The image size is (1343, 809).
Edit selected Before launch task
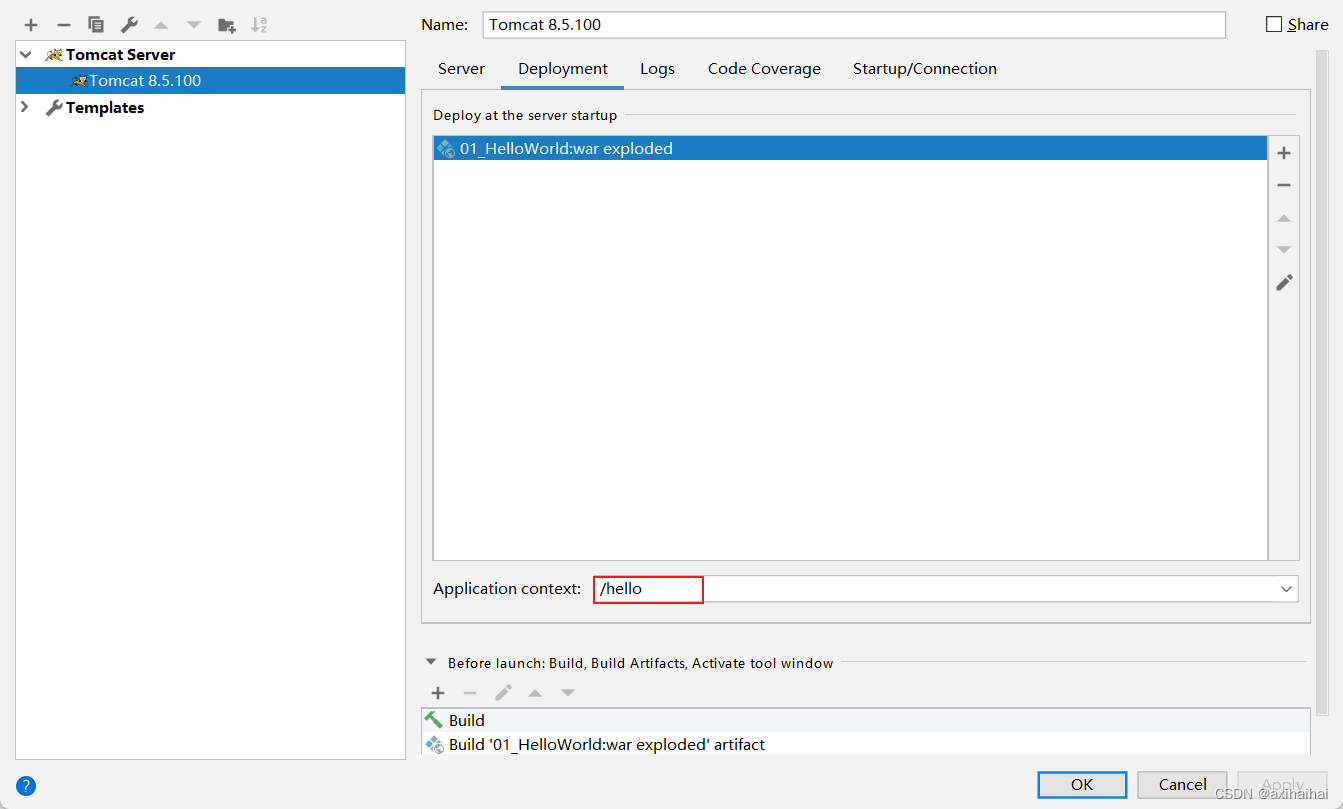pos(503,692)
